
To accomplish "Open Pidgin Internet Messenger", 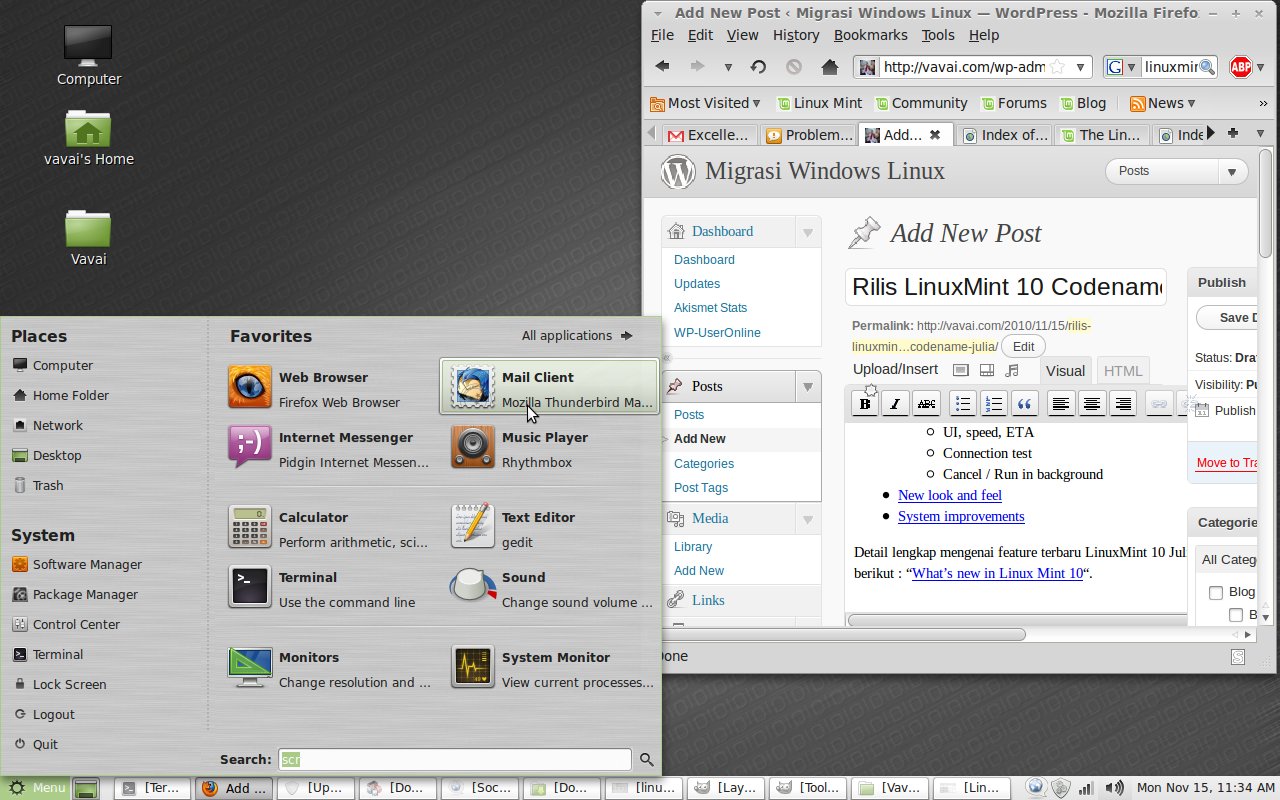I will pos(330,447).
